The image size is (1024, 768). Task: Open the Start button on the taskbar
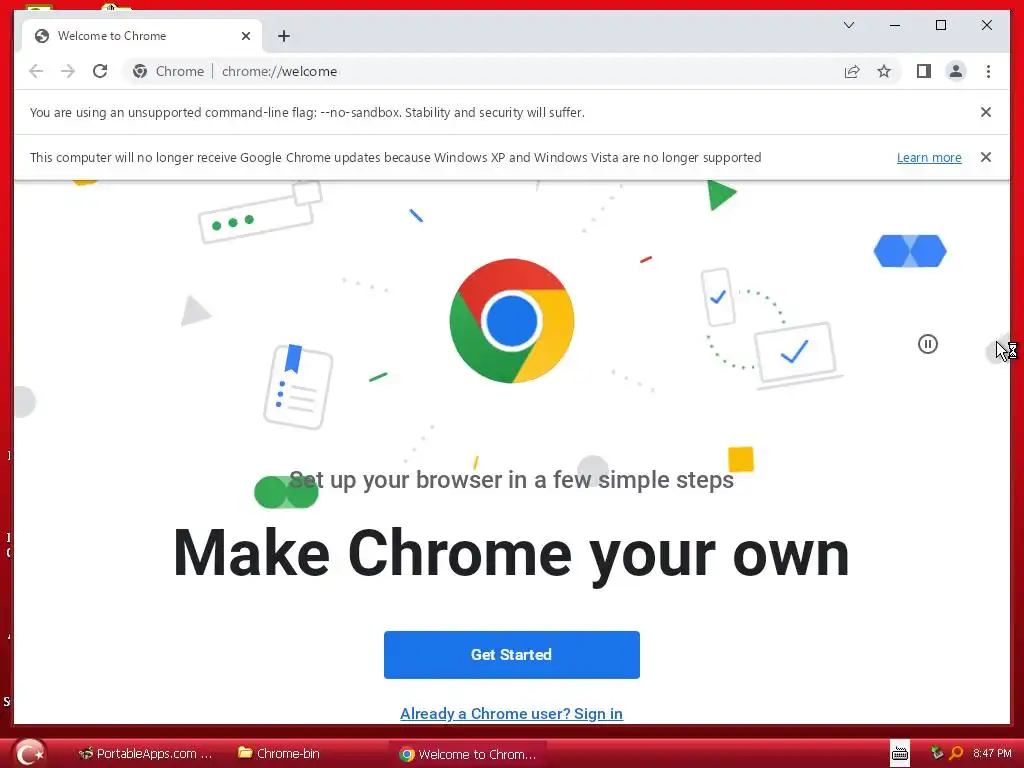click(30, 753)
